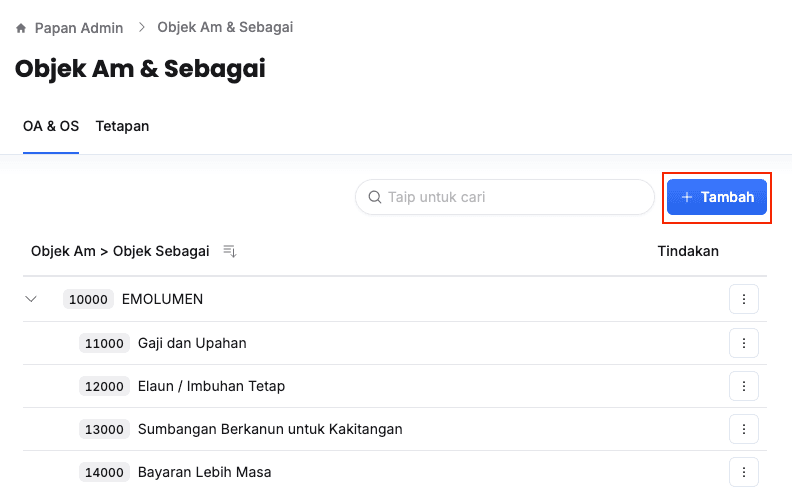This screenshot has width=792, height=490.
Task: Click the search magnifier icon
Action: [375, 197]
